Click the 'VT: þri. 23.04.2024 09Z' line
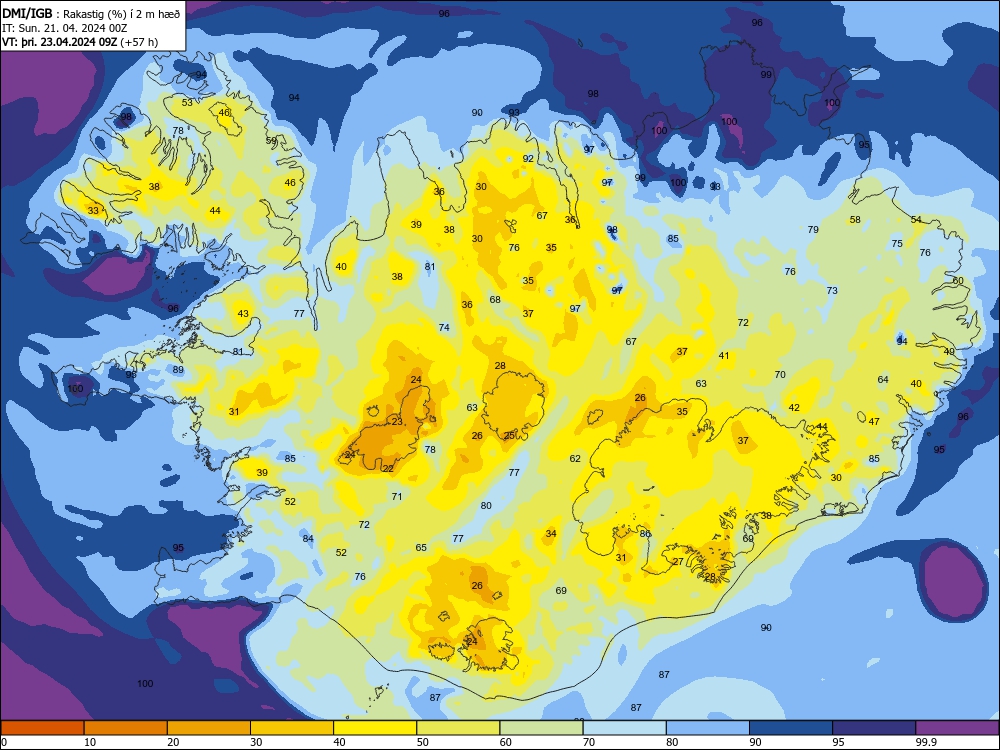1000x750 pixels. tap(80, 42)
